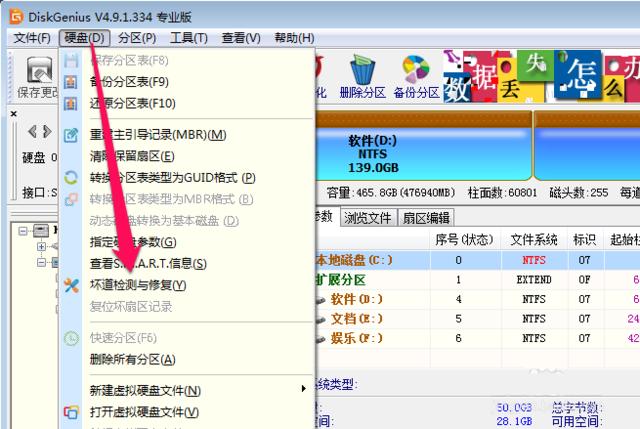
Task: Select 还原分区表(F10) menu entry
Action: (133, 103)
